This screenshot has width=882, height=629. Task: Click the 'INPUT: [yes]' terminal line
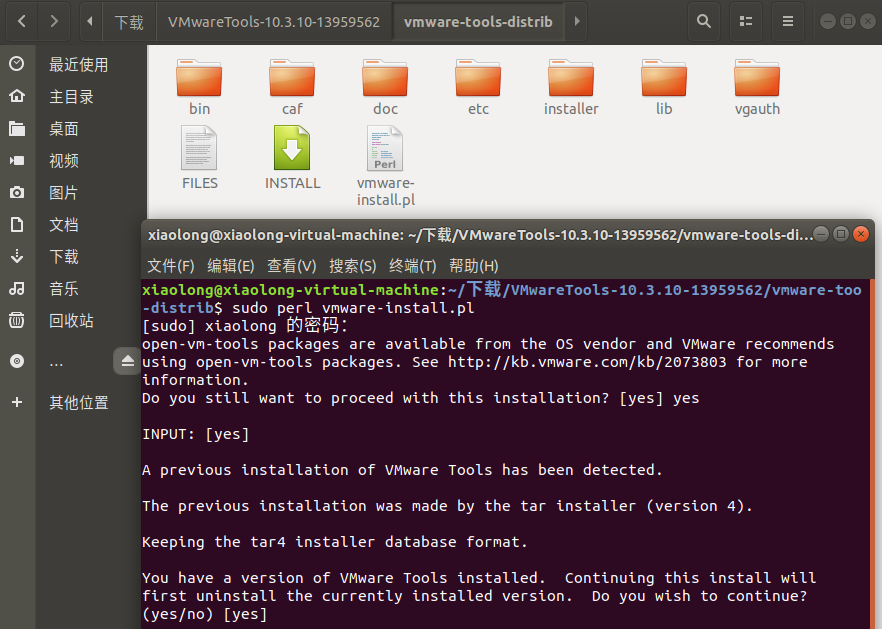tap(196, 434)
